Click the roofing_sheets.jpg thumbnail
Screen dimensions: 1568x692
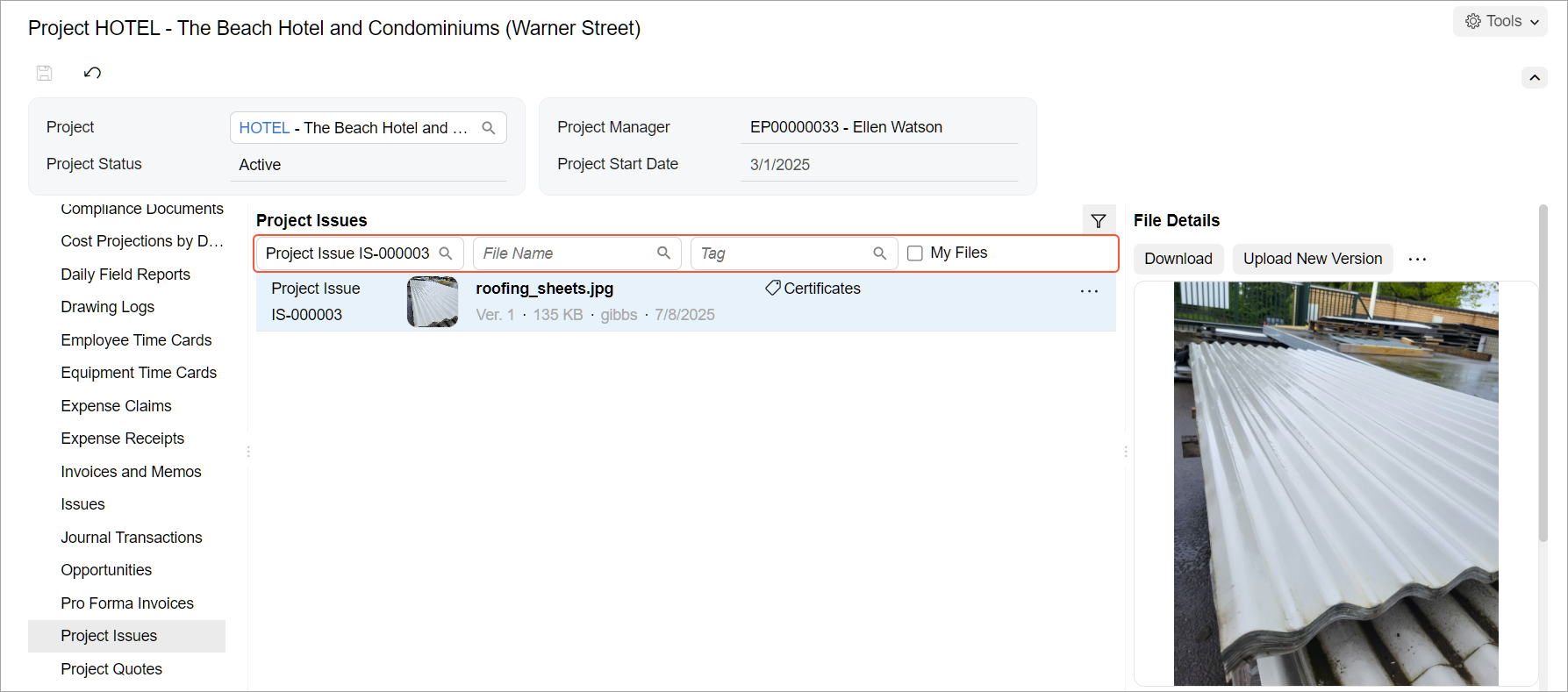tap(433, 302)
